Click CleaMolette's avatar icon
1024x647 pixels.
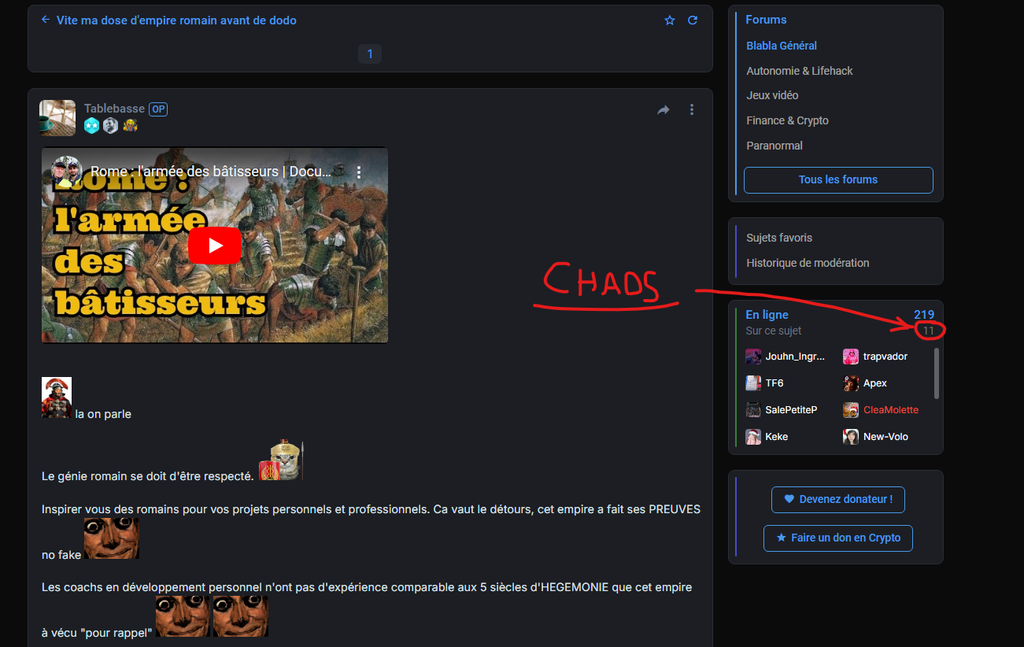point(850,410)
